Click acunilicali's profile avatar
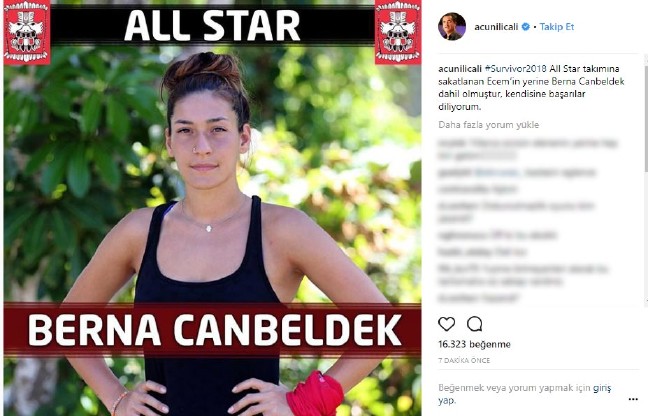648x416 pixels. 452,26
